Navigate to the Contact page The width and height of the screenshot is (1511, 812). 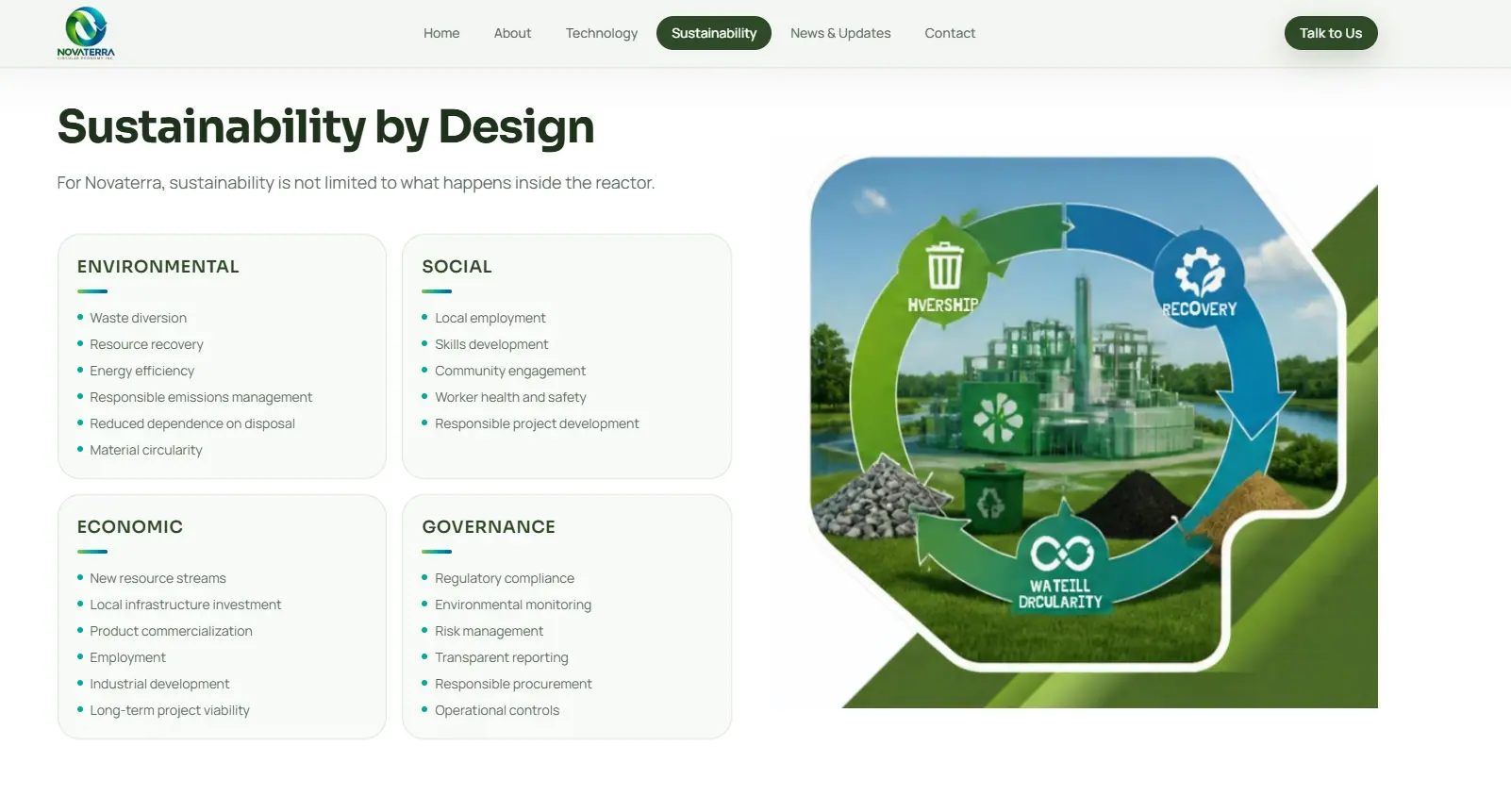(950, 33)
